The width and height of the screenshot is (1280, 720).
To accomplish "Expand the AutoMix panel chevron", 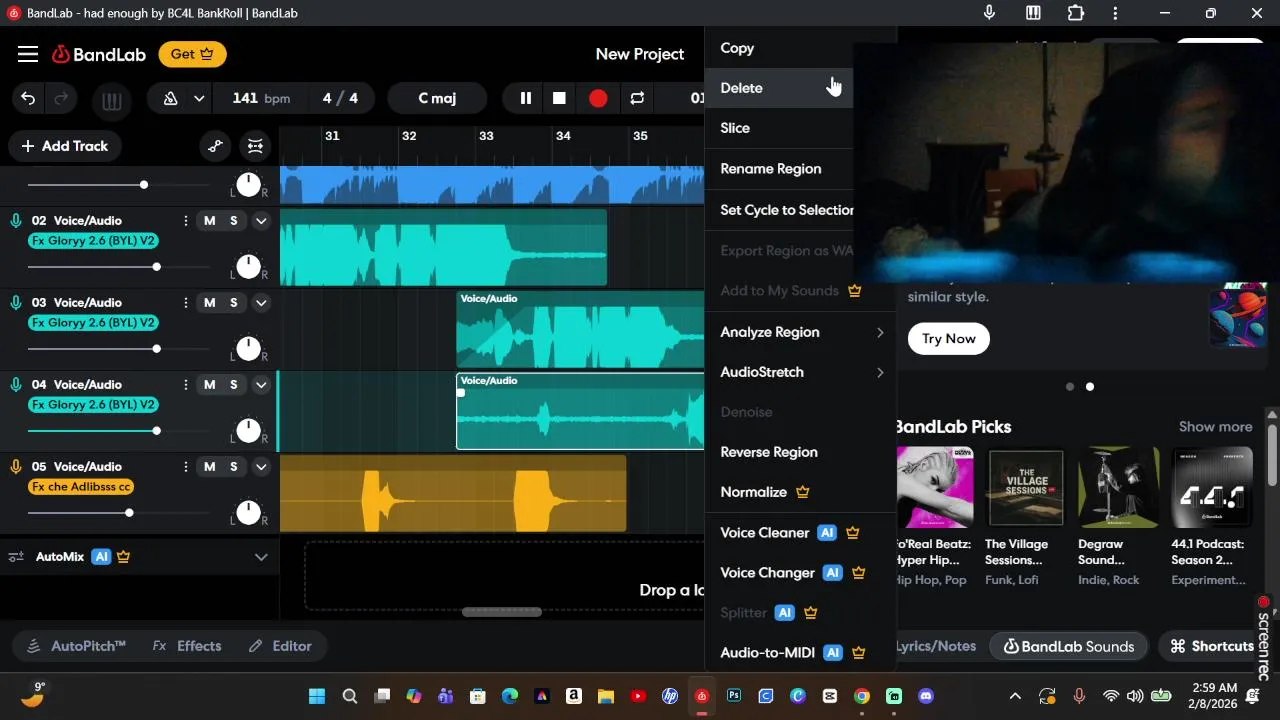I will [x=261, y=557].
